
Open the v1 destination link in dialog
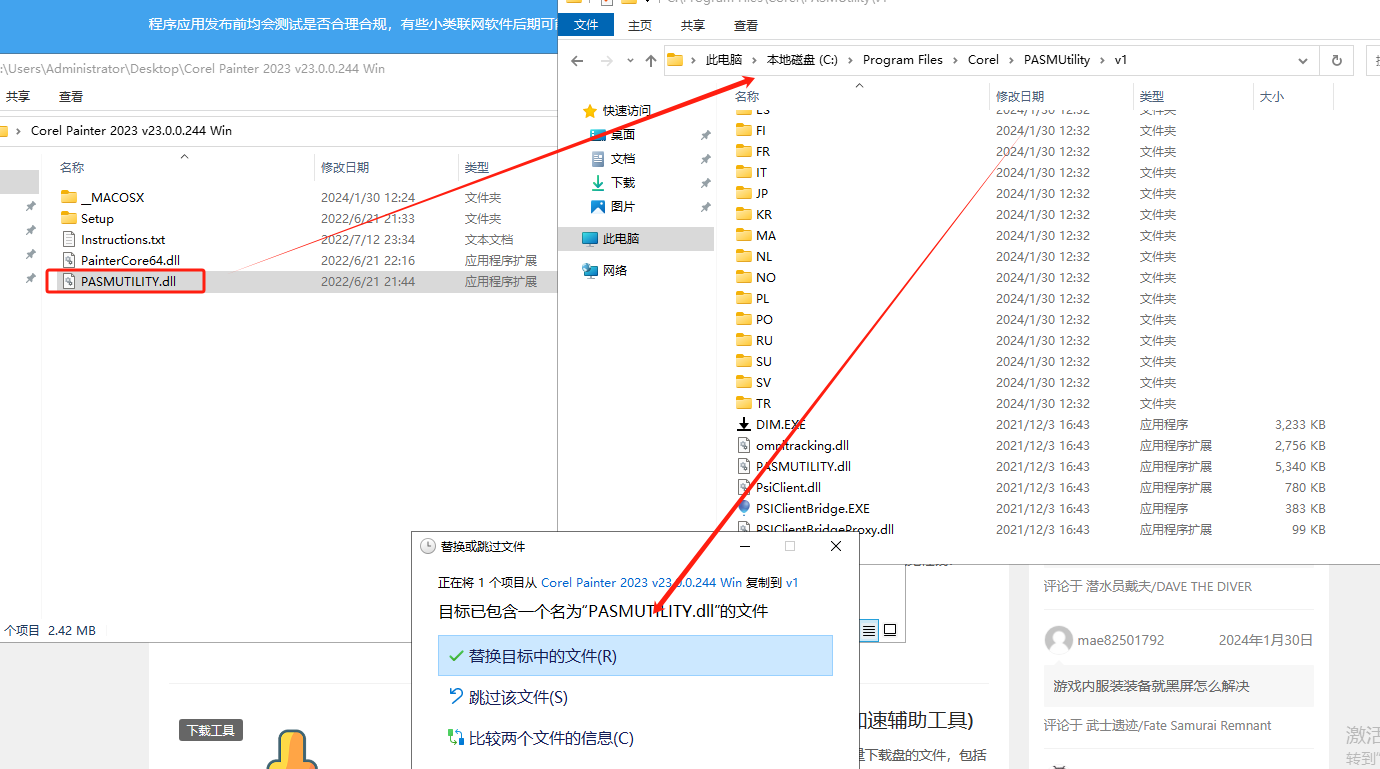[x=792, y=582]
